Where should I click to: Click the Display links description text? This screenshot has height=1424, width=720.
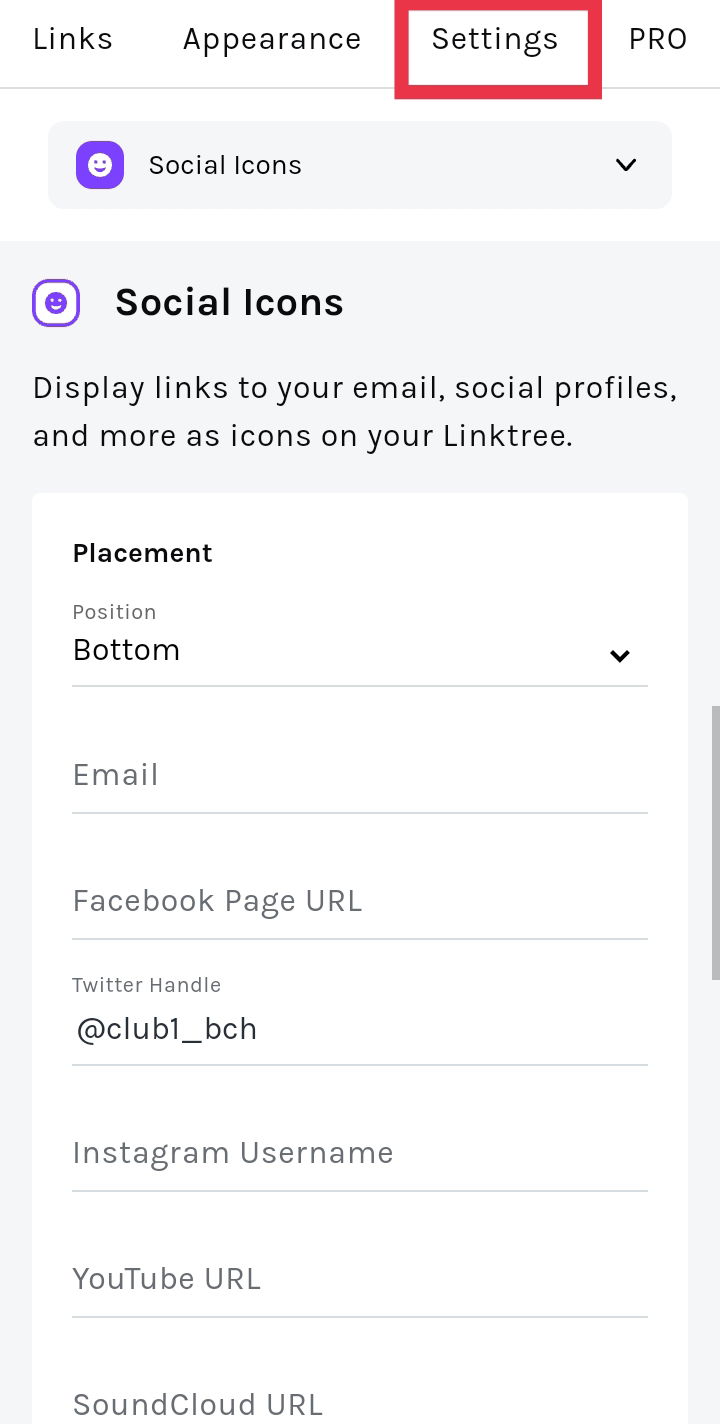tap(355, 412)
